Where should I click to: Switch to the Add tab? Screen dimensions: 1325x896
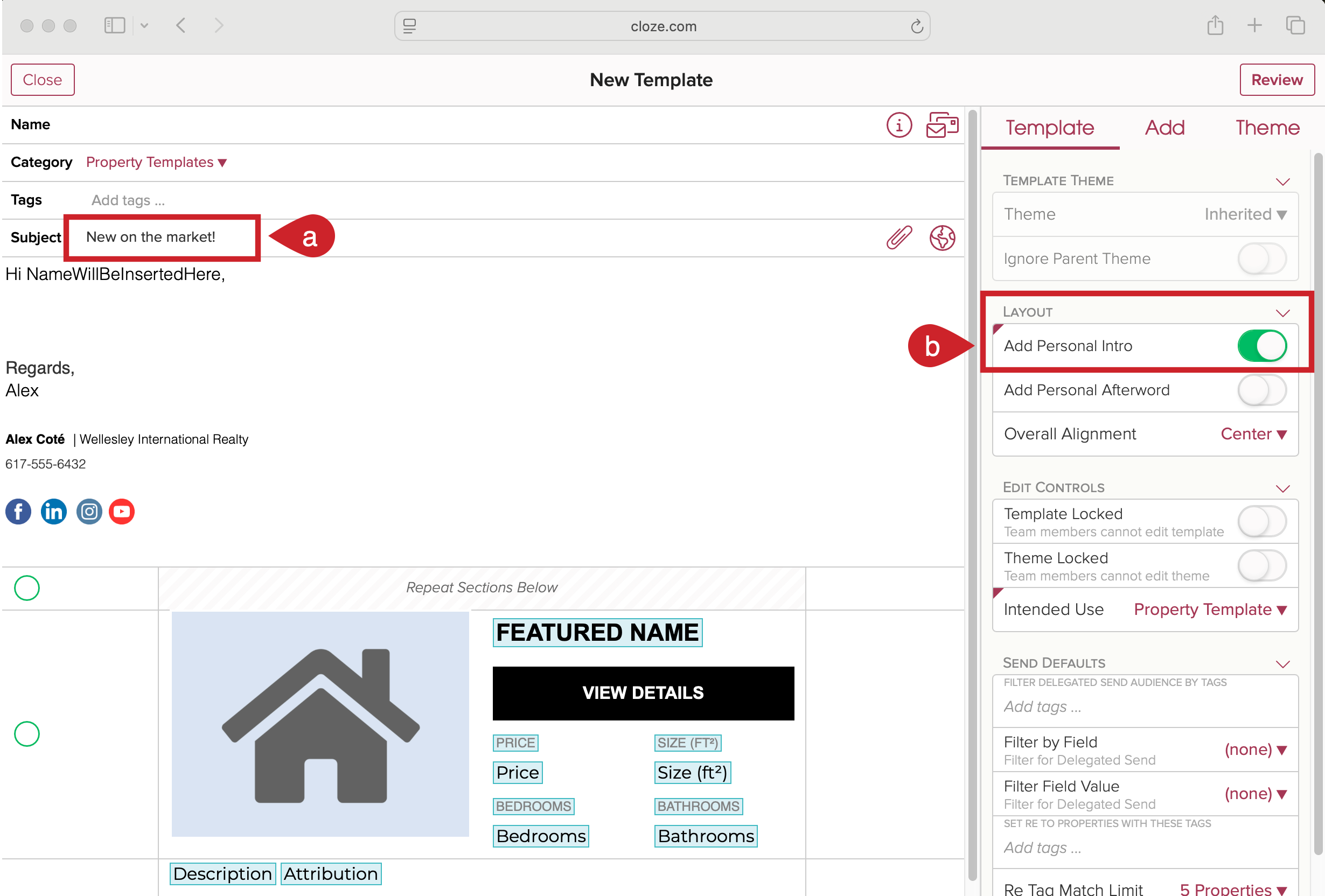click(x=1165, y=127)
